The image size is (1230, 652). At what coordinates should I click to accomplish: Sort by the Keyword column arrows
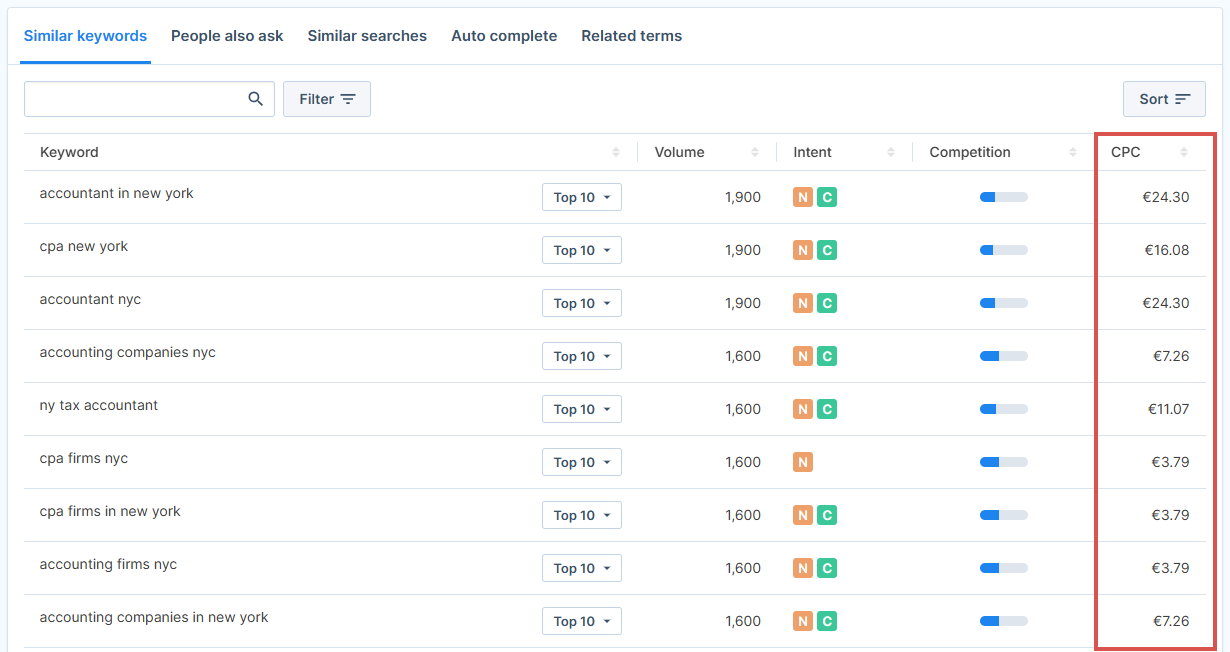[616, 152]
